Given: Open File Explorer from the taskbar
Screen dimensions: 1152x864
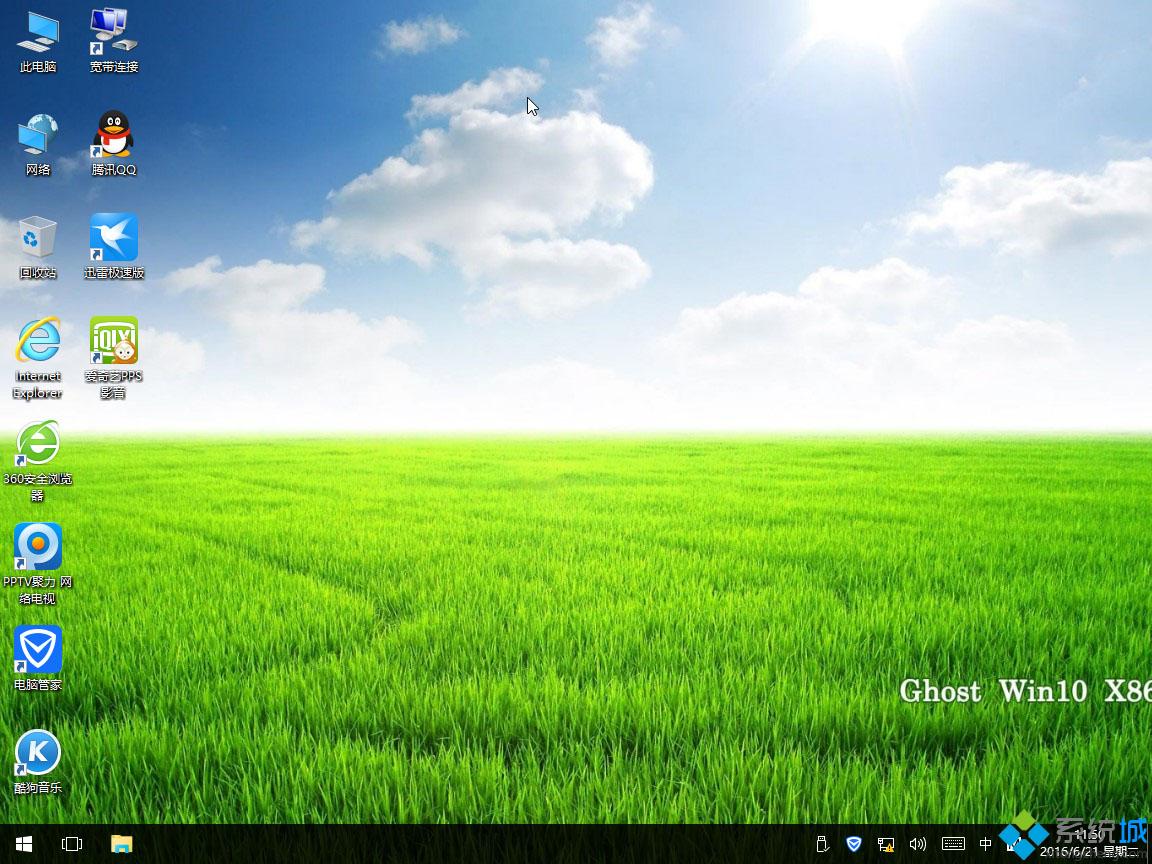Looking at the screenshot, I should pos(121,844).
